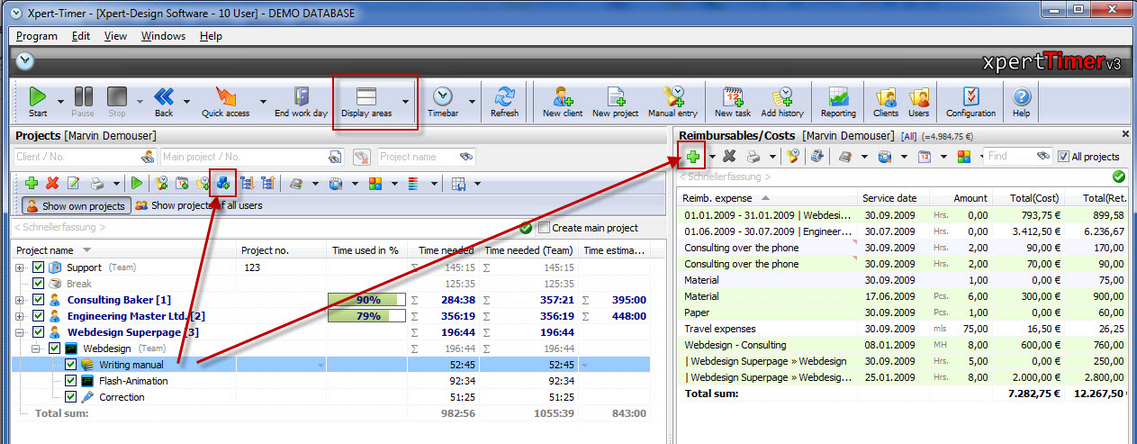Expand the Support project tree node
This screenshot has height=444, width=1137.
pos(20,268)
